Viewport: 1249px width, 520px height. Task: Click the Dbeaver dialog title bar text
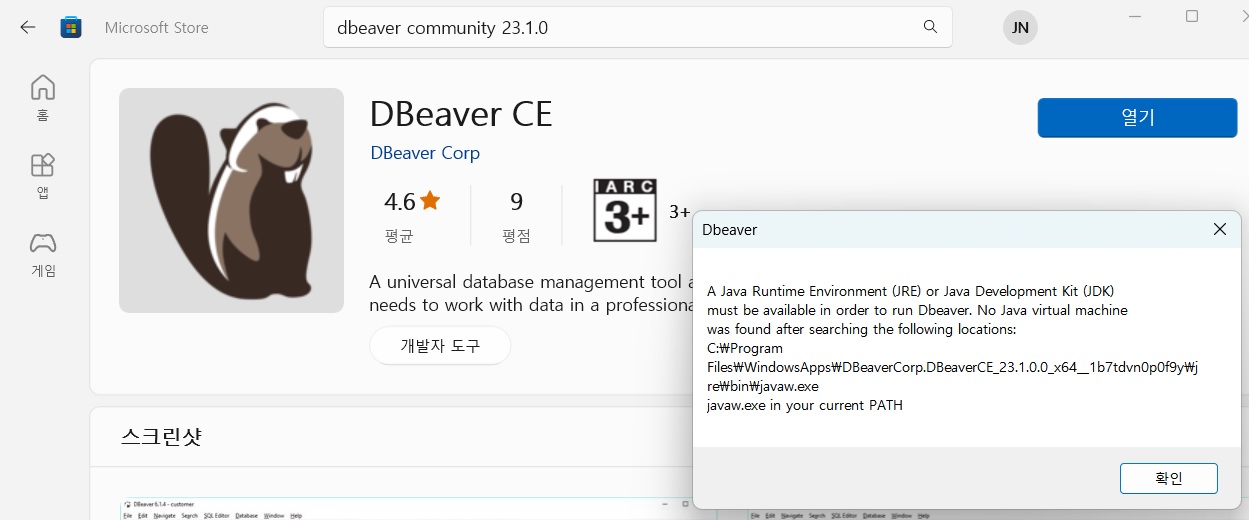click(729, 229)
